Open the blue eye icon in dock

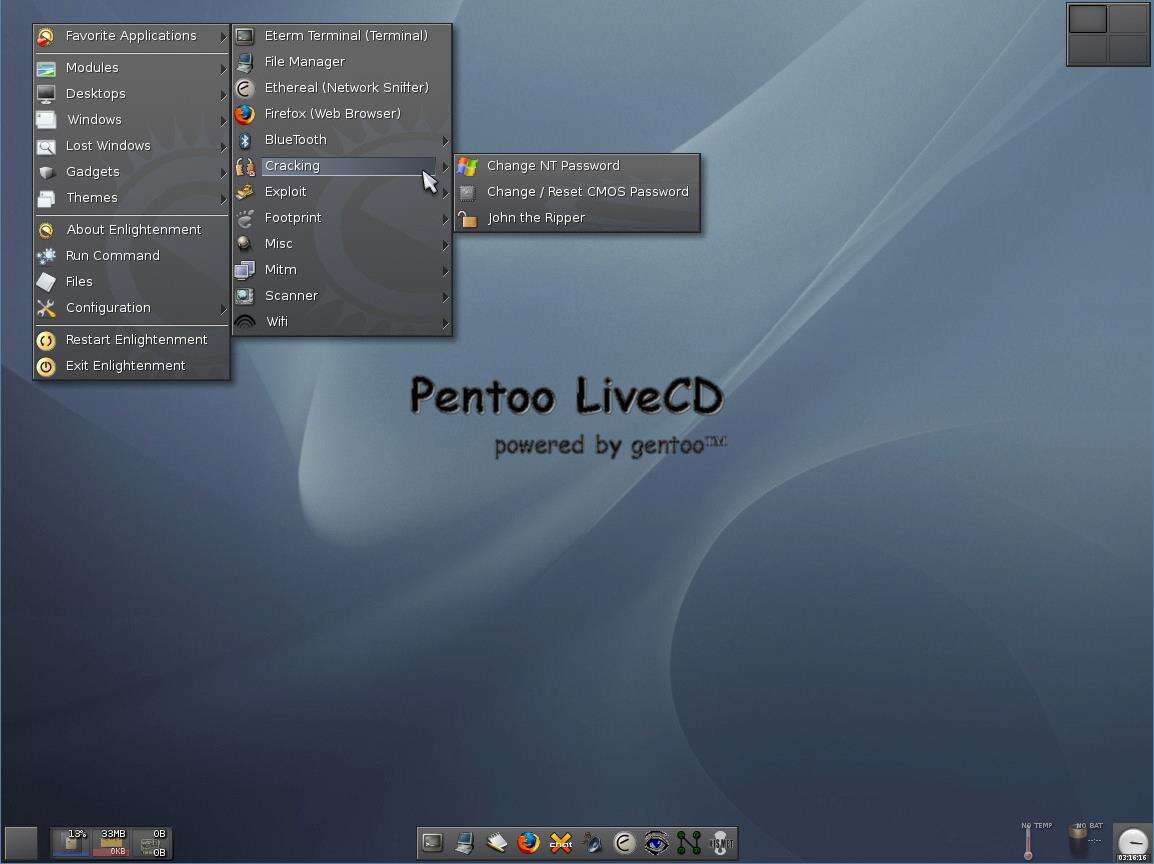[656, 843]
